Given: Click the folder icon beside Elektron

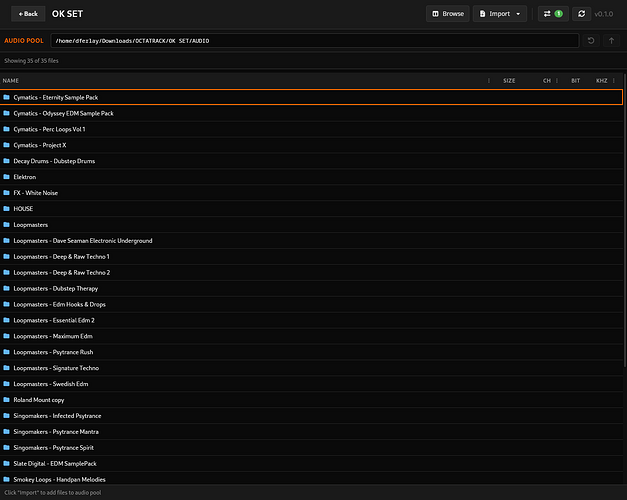Looking at the screenshot, I should click(6, 177).
